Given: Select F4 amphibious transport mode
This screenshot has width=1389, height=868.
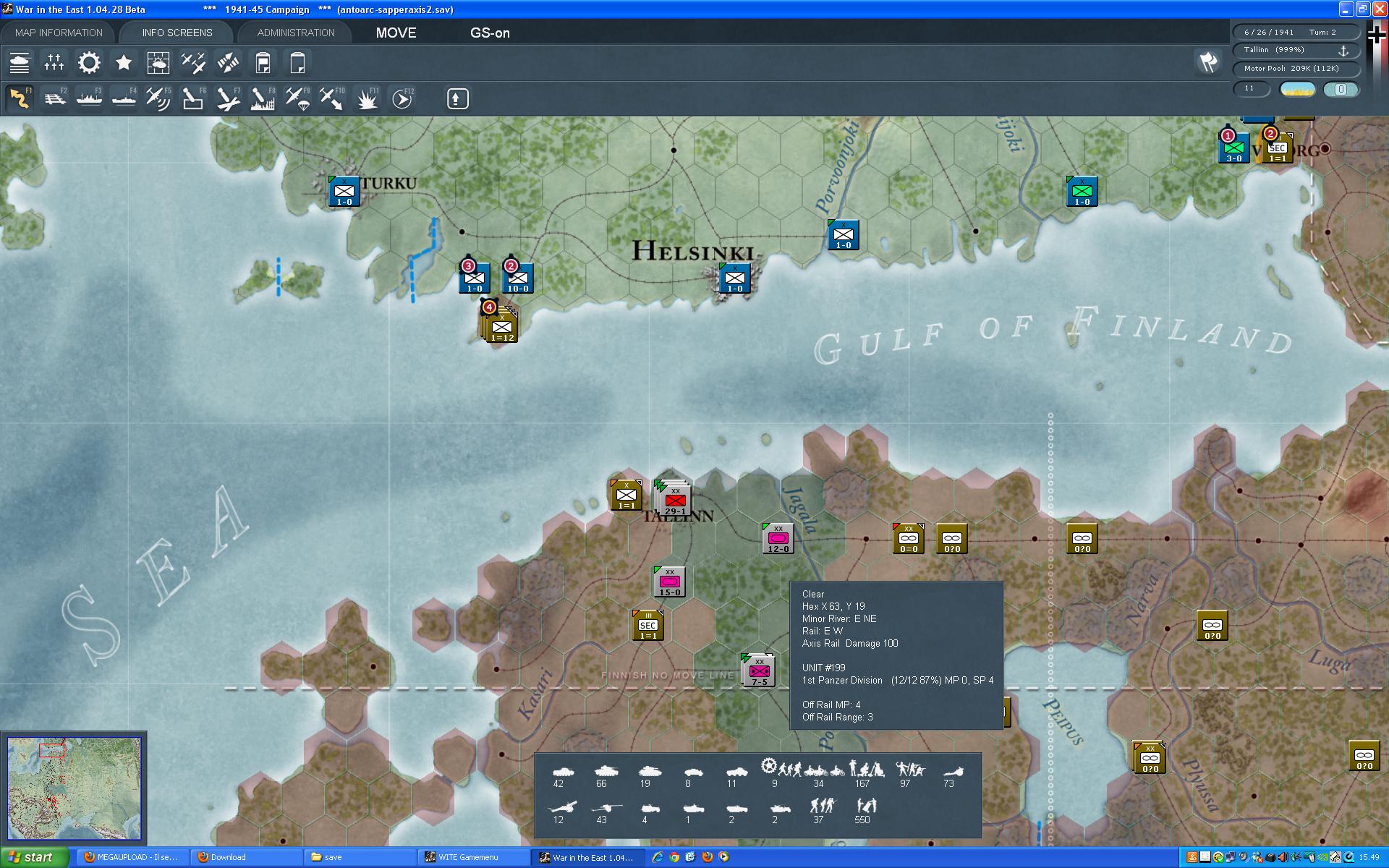Looking at the screenshot, I should pos(124,98).
